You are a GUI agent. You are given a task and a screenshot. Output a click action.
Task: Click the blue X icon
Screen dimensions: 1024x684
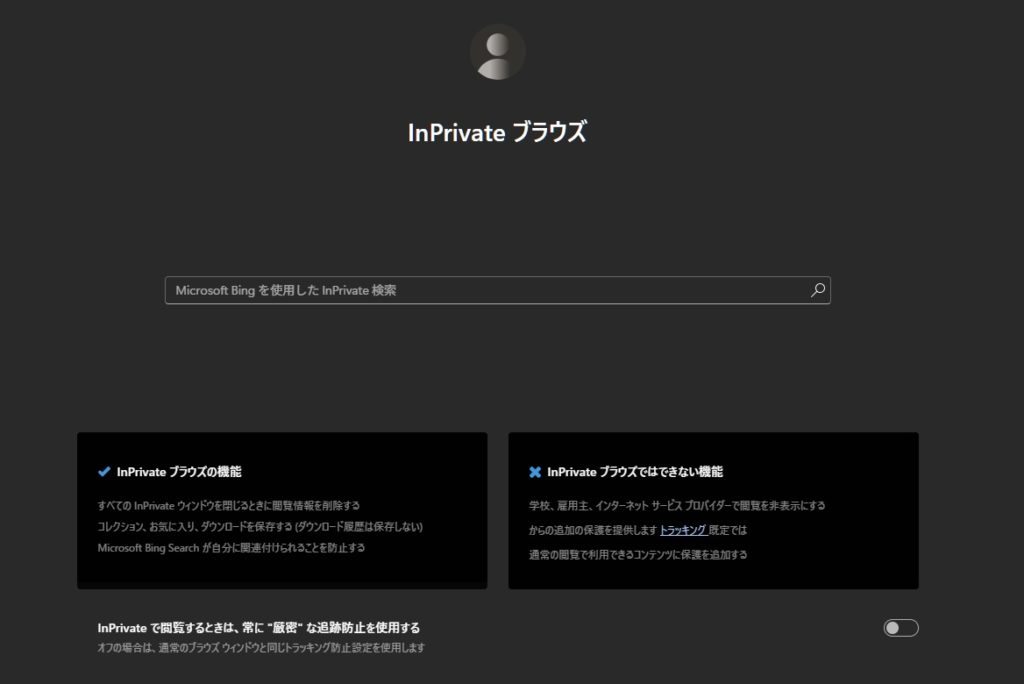535,472
